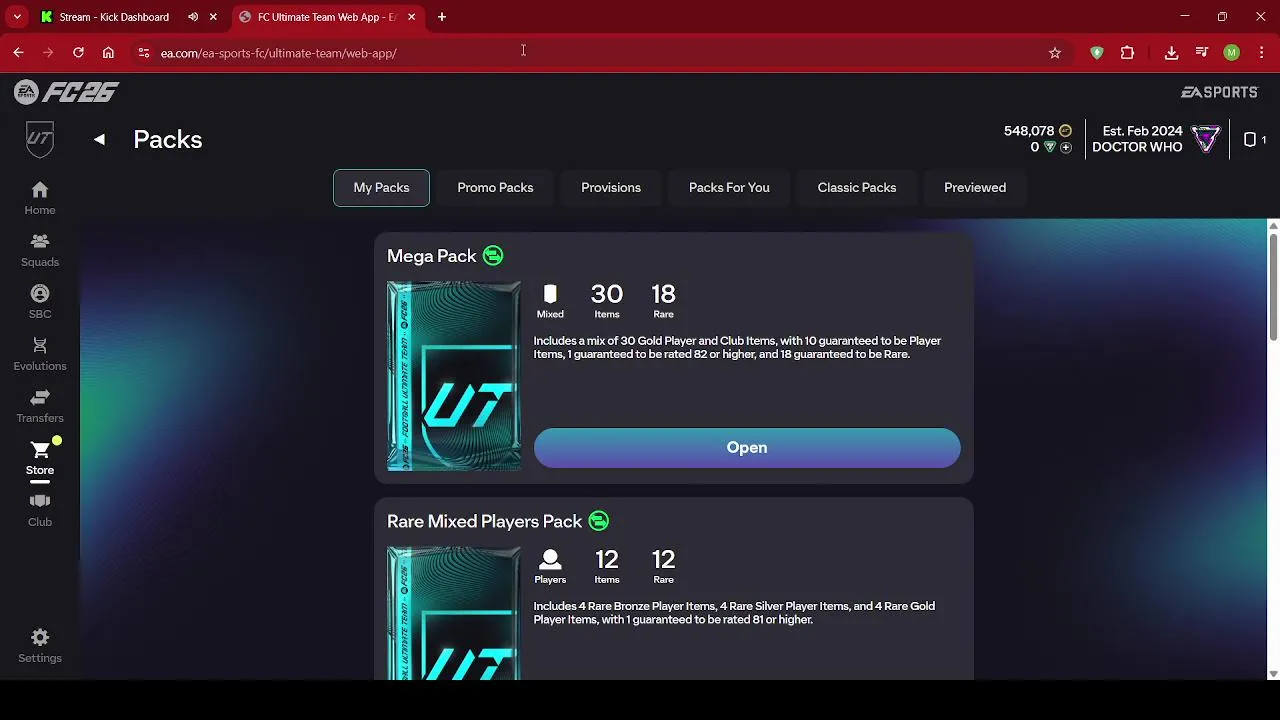Click the DOCTOR WHO club name
Image resolution: width=1280 pixels, height=720 pixels.
tap(1137, 147)
